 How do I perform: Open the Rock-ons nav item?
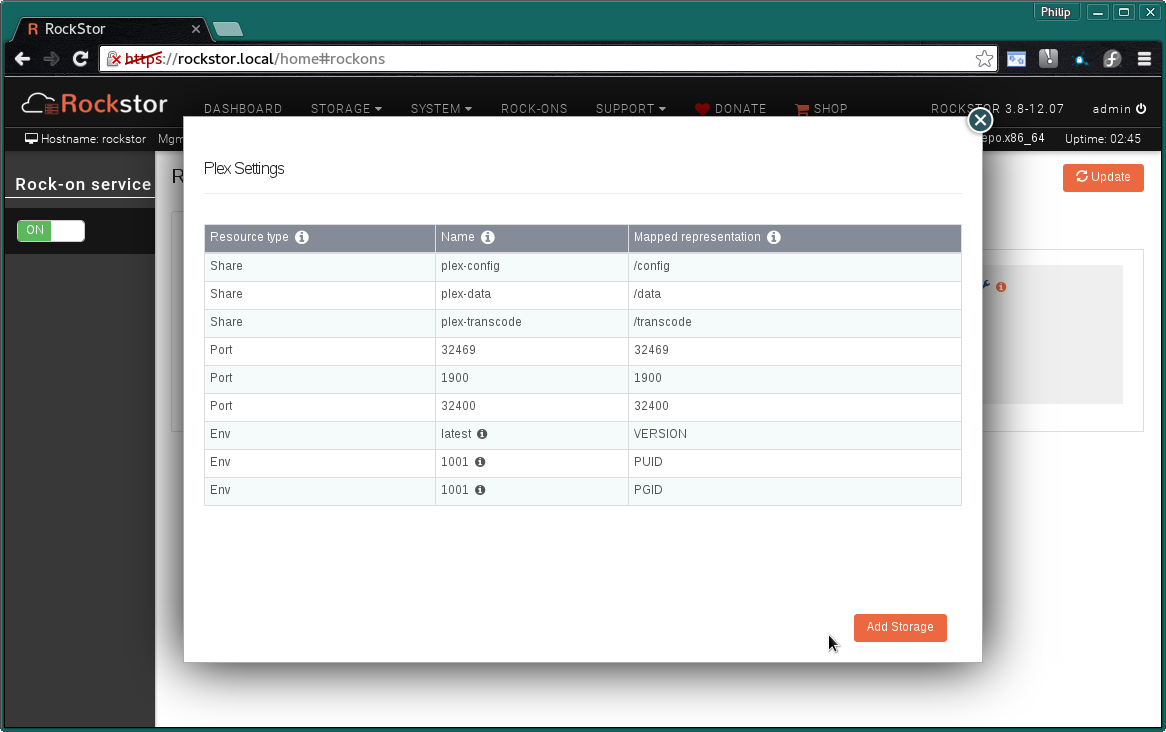tap(534, 109)
